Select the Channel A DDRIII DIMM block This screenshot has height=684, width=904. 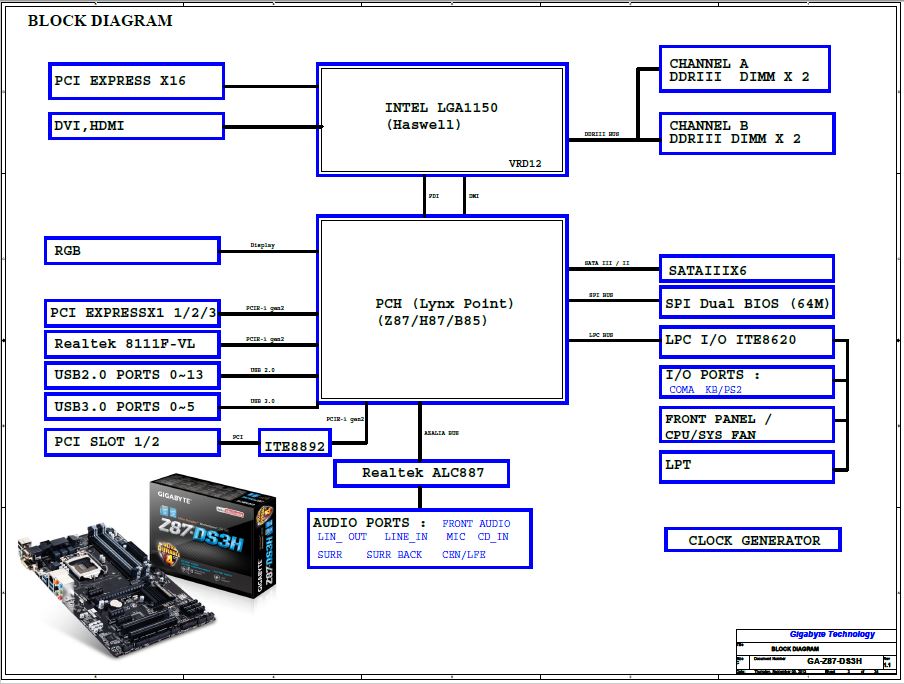[744, 70]
